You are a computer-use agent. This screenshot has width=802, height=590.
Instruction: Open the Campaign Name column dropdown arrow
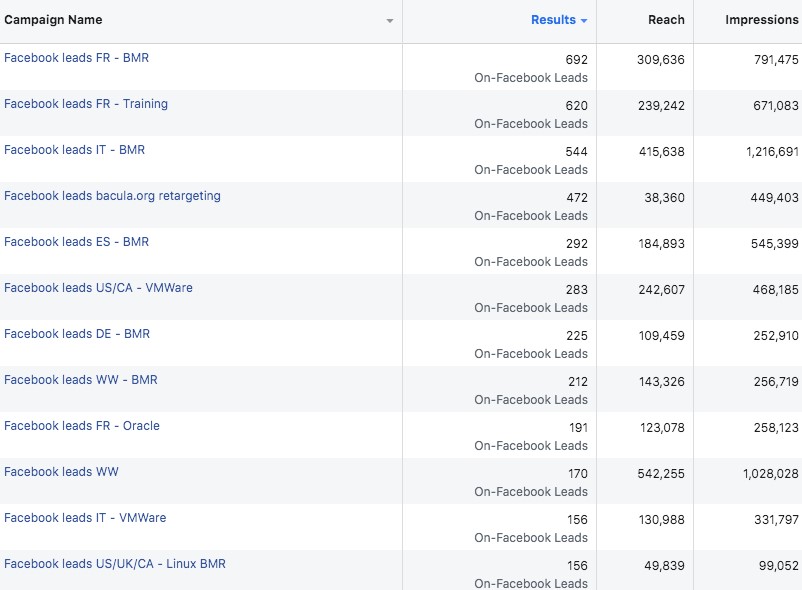(x=390, y=21)
